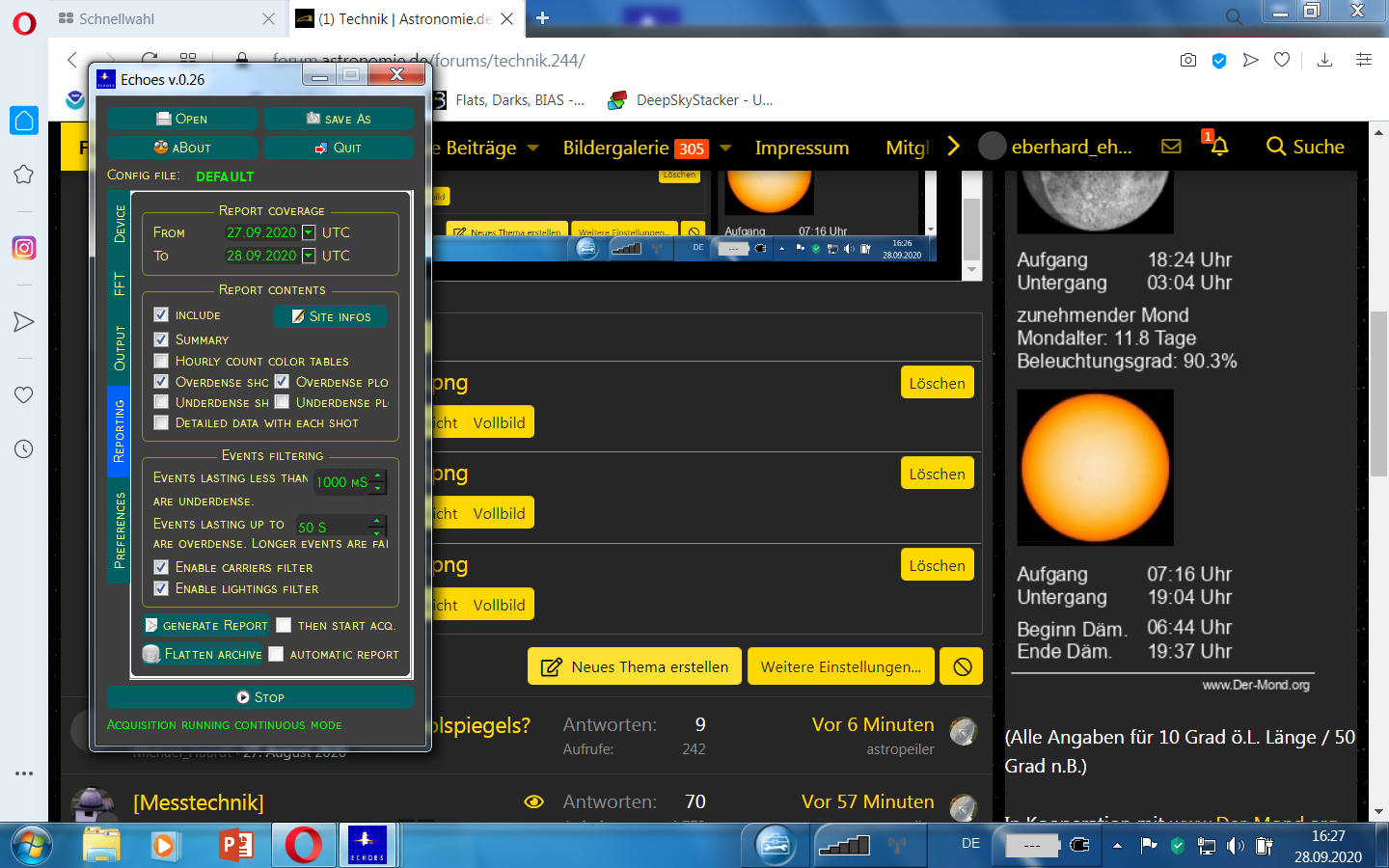Enable Hourly count color tables

click(161, 361)
